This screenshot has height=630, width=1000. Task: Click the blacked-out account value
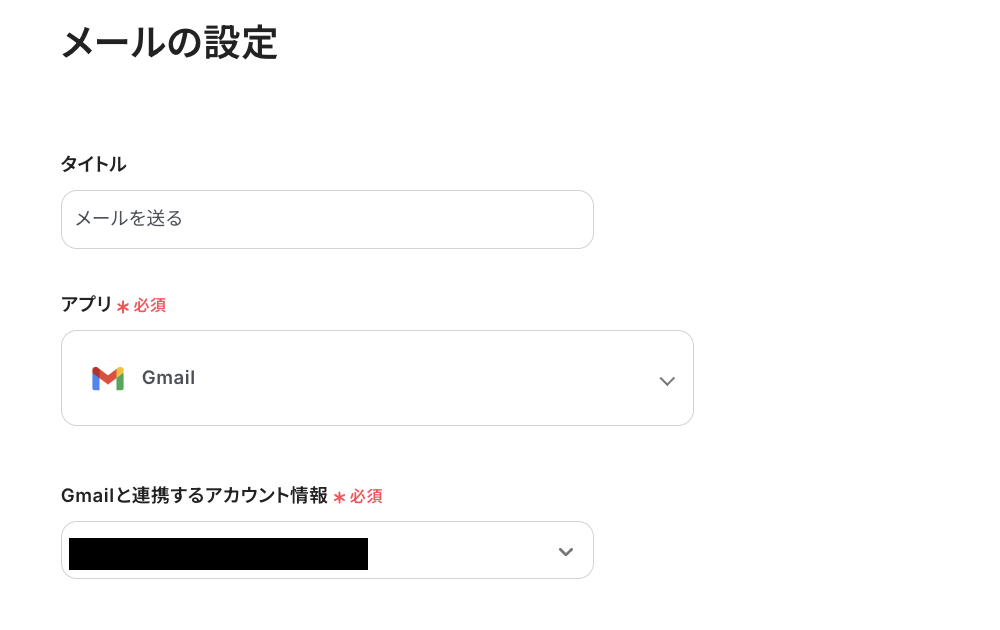(x=218, y=553)
